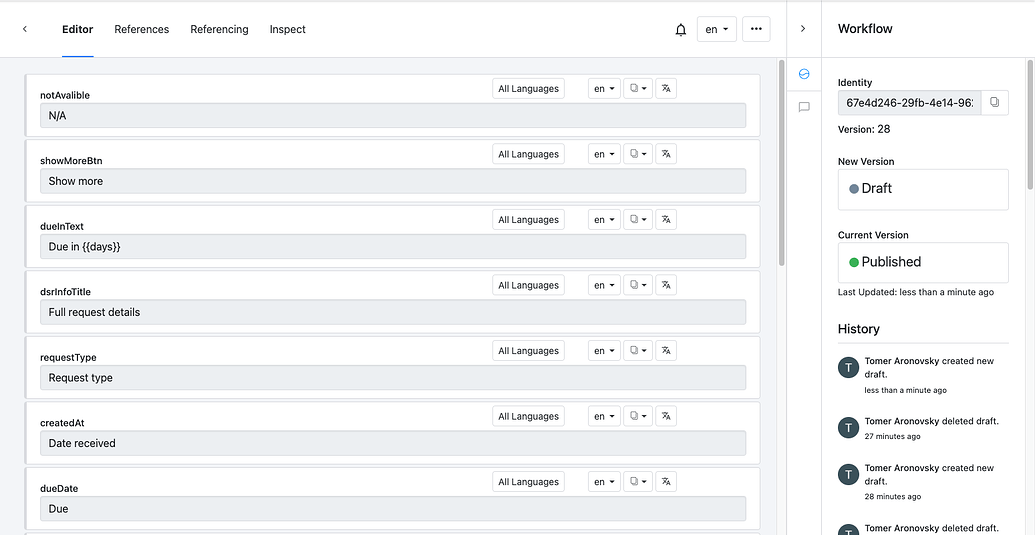Image resolution: width=1035 pixels, height=535 pixels.
Task: Click translate icon for dsrInfoTitle field
Action: (665, 285)
